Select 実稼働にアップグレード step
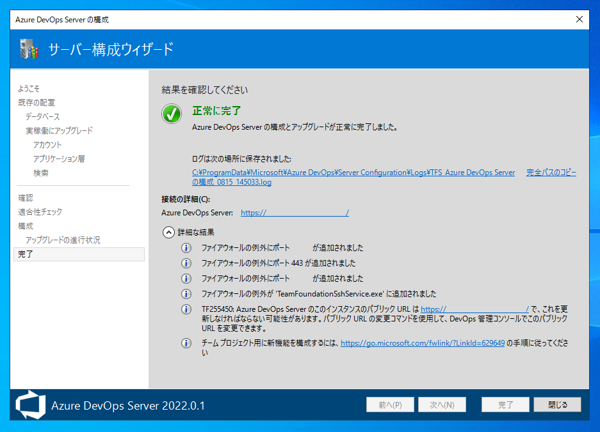The height and width of the screenshot is (432, 600). pyautogui.click(x=59, y=131)
